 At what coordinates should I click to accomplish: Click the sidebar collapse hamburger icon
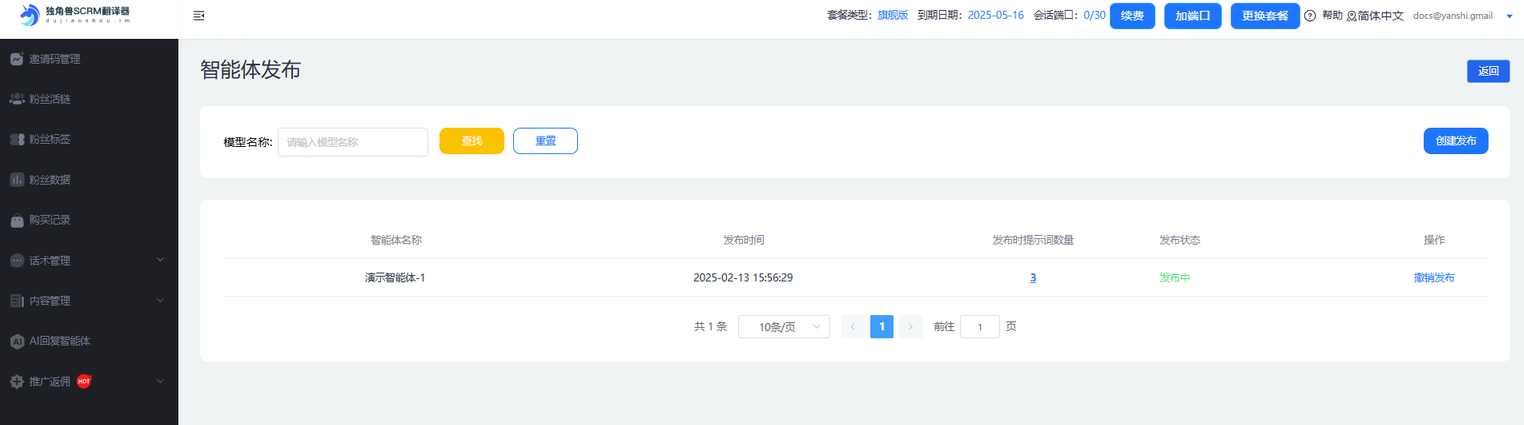click(199, 16)
